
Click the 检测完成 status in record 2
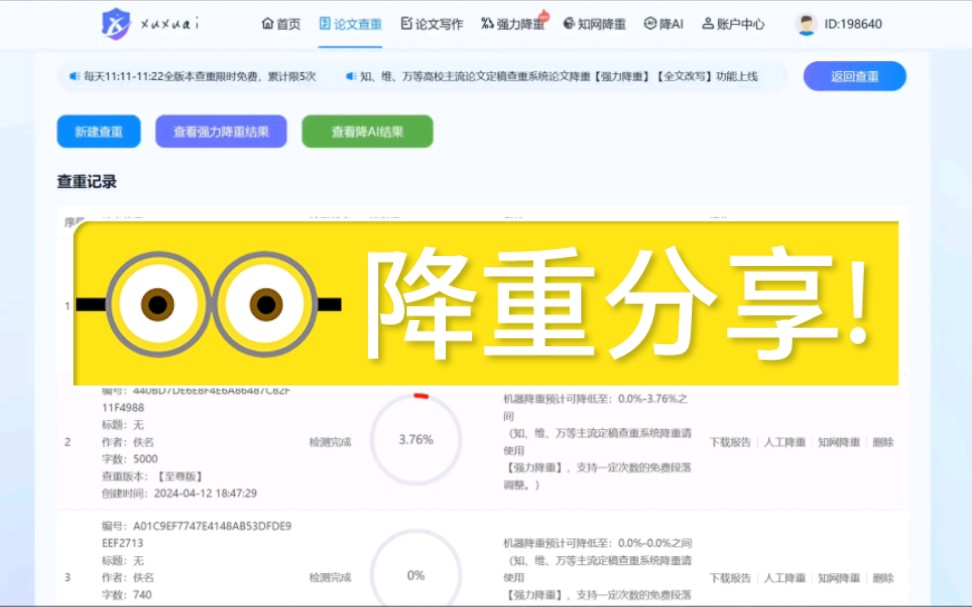pos(330,442)
